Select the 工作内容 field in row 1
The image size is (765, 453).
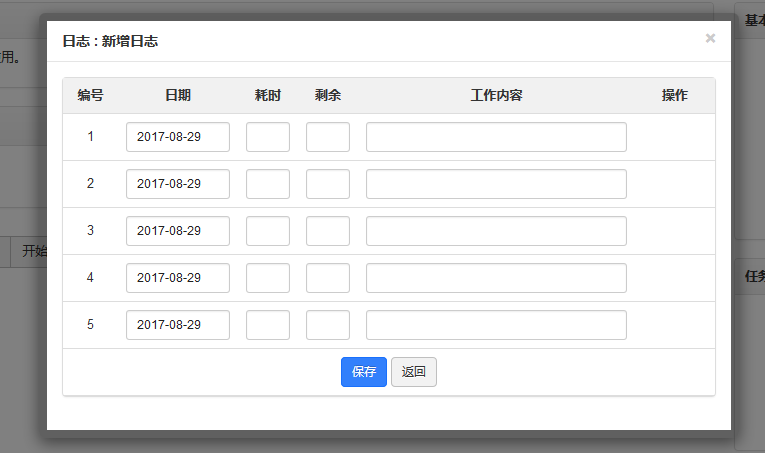pyautogui.click(x=497, y=137)
